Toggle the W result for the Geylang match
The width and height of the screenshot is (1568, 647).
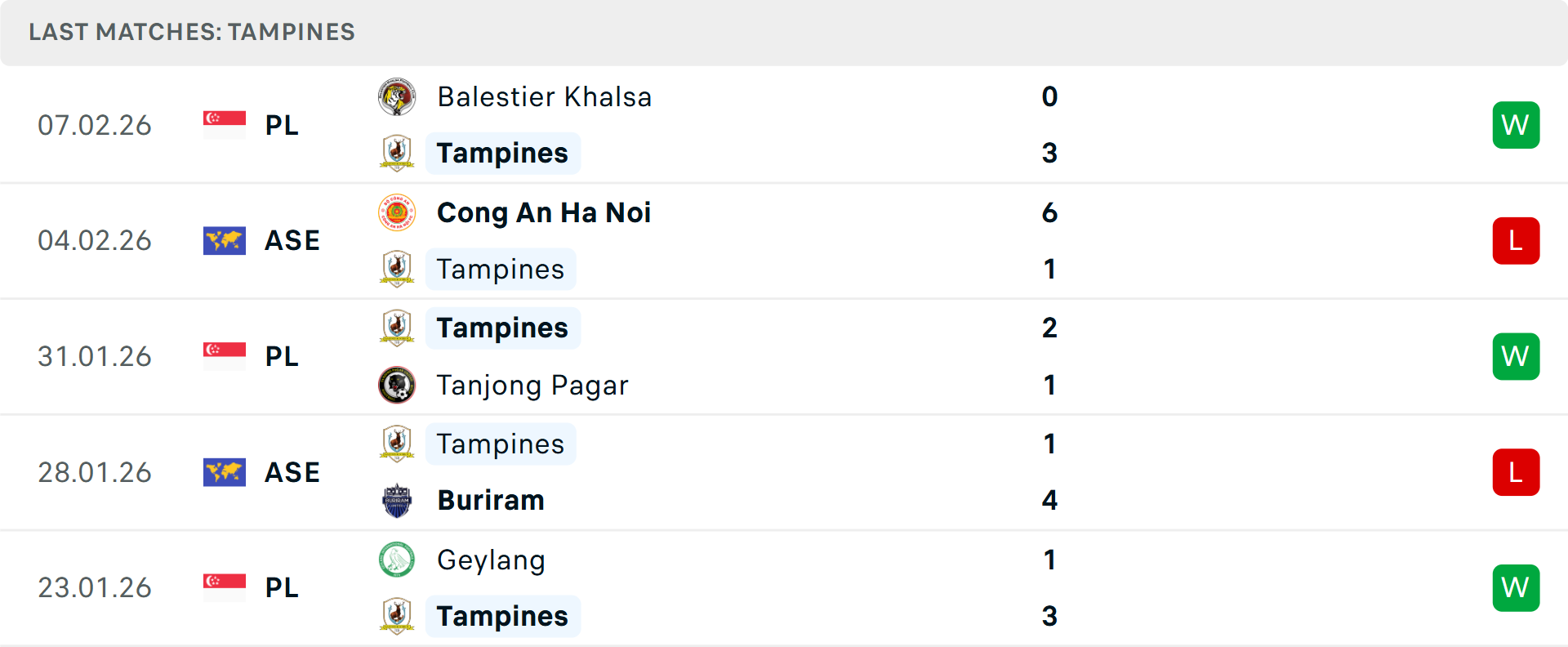1516,587
